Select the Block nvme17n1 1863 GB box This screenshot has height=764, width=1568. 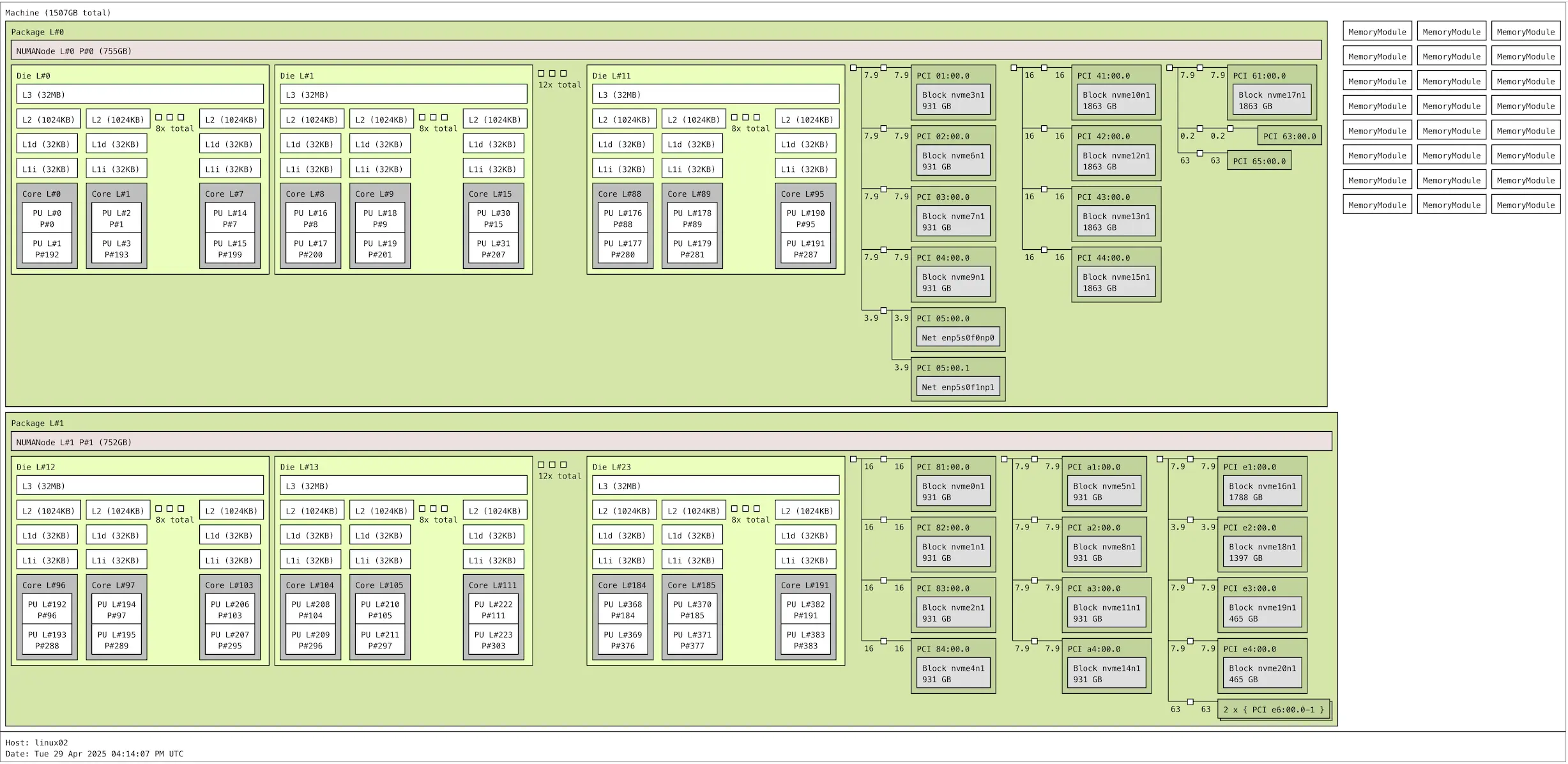pyautogui.click(x=1272, y=100)
